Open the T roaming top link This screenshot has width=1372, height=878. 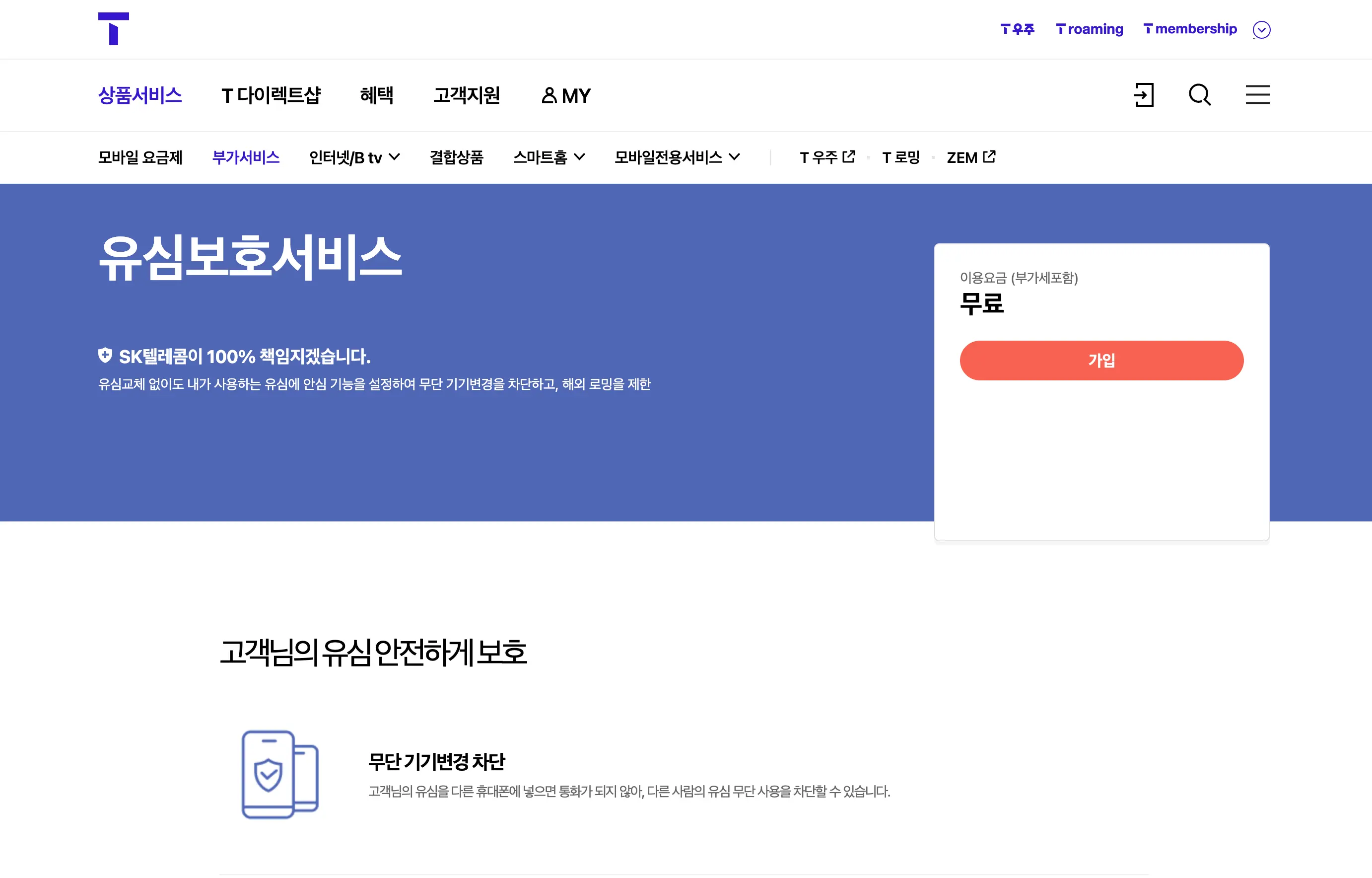(1089, 29)
